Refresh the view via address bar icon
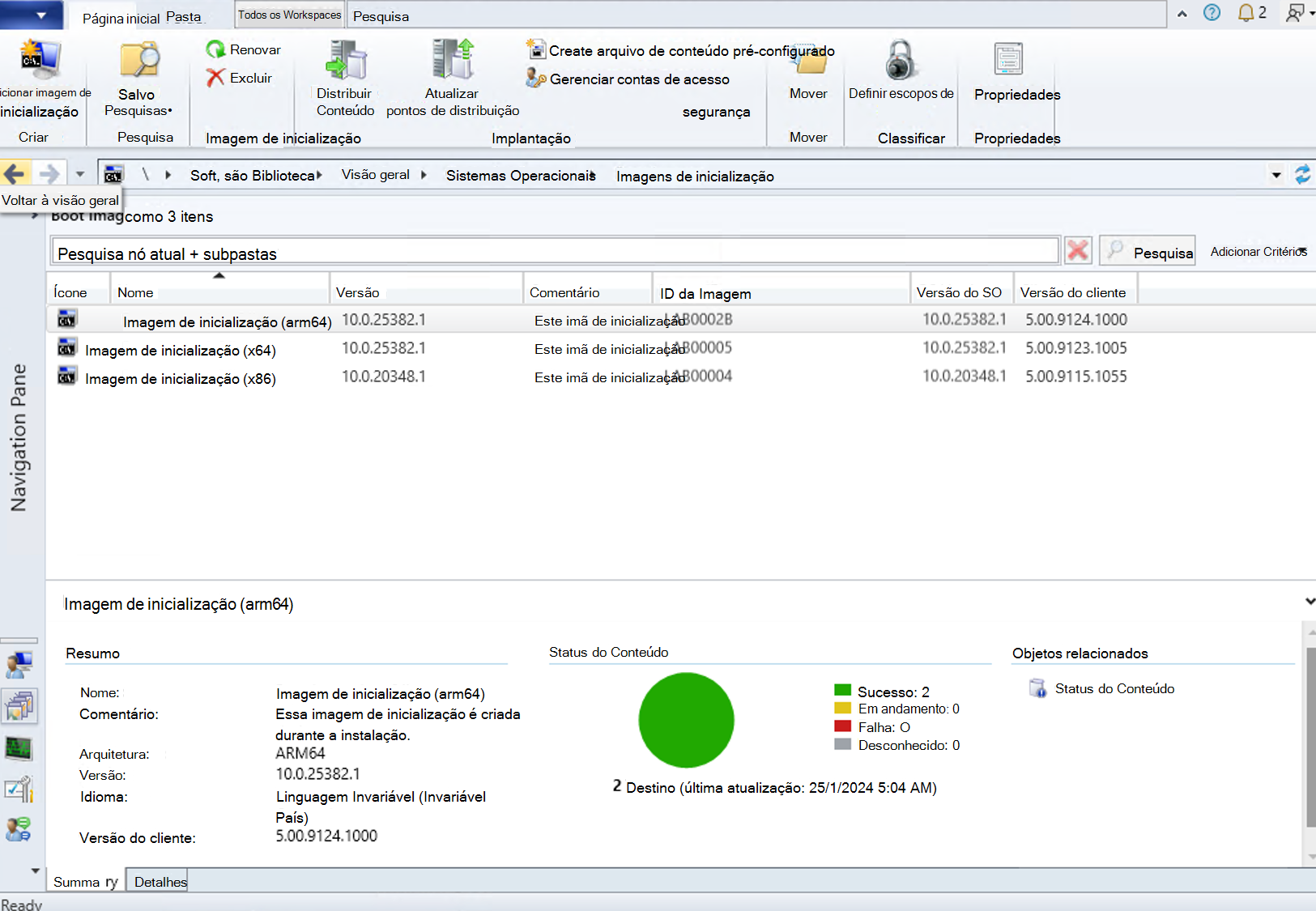Viewport: 1316px width, 911px height. [x=1302, y=174]
